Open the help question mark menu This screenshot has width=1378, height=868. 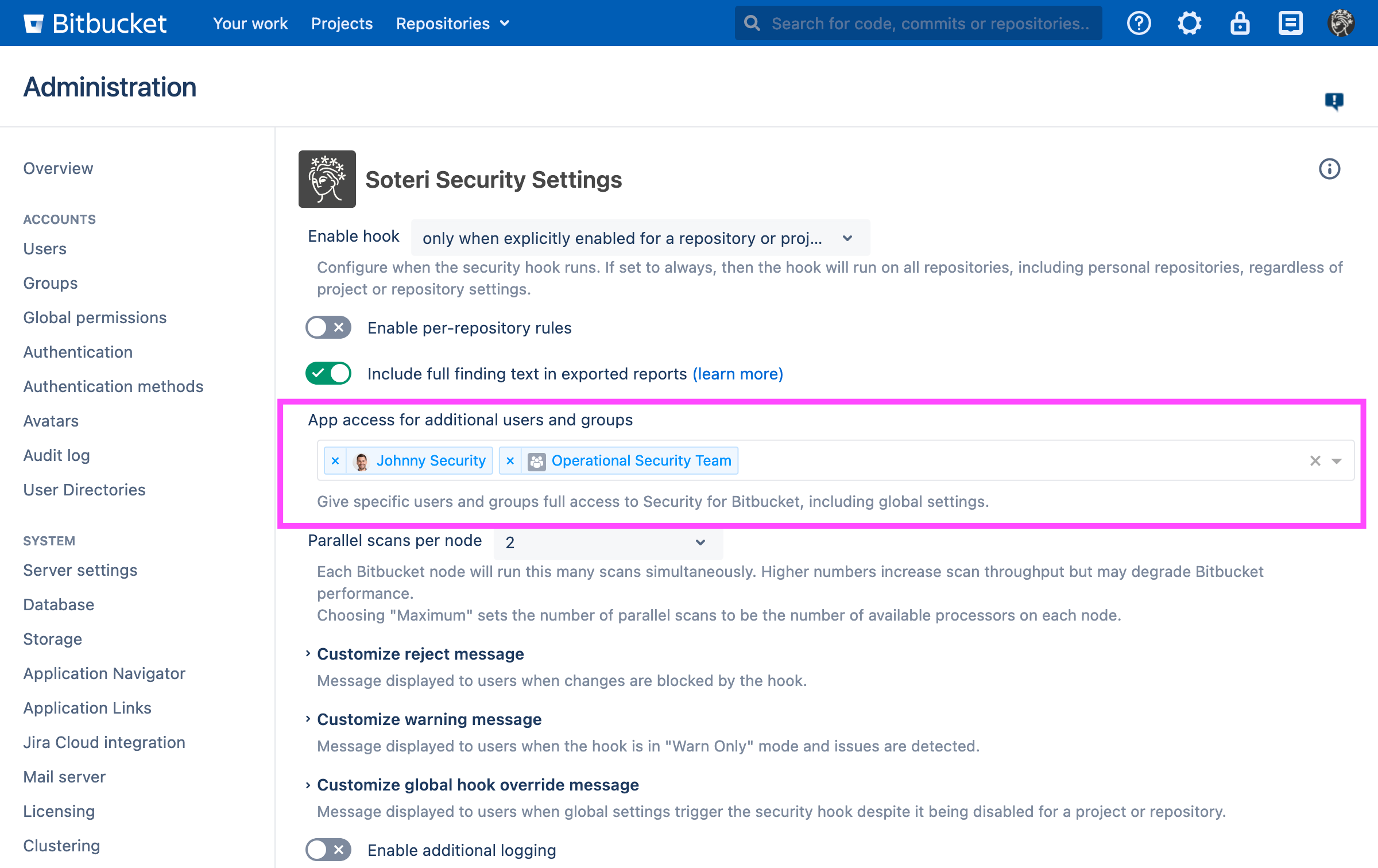(1139, 24)
